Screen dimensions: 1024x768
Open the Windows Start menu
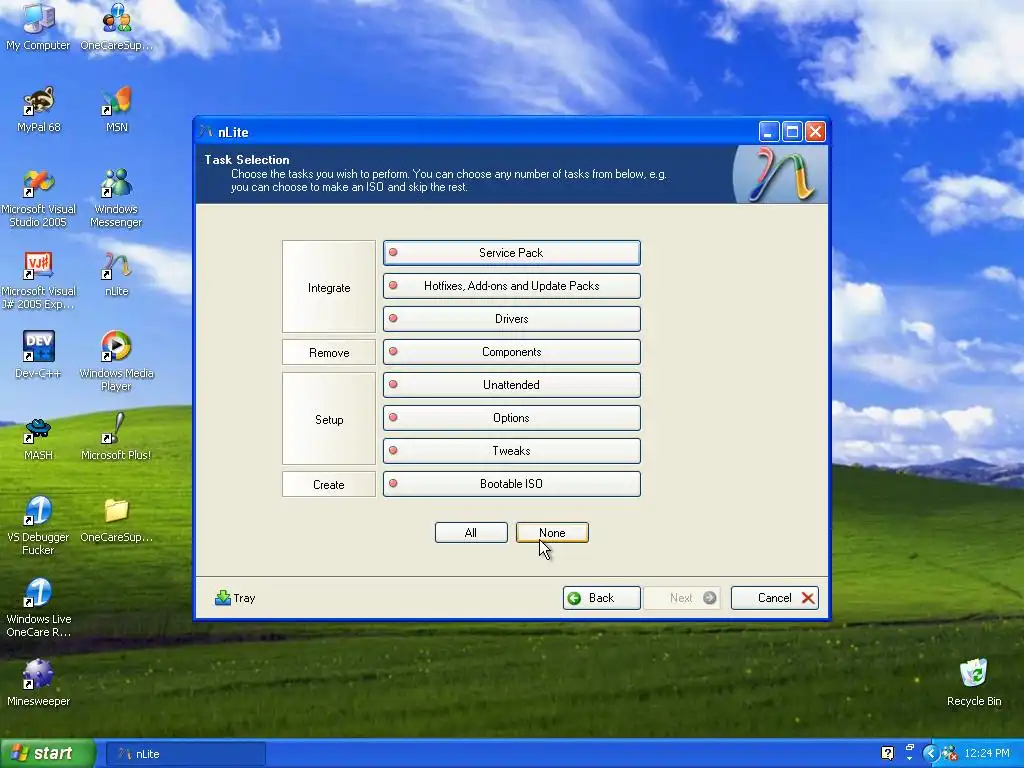pos(48,754)
